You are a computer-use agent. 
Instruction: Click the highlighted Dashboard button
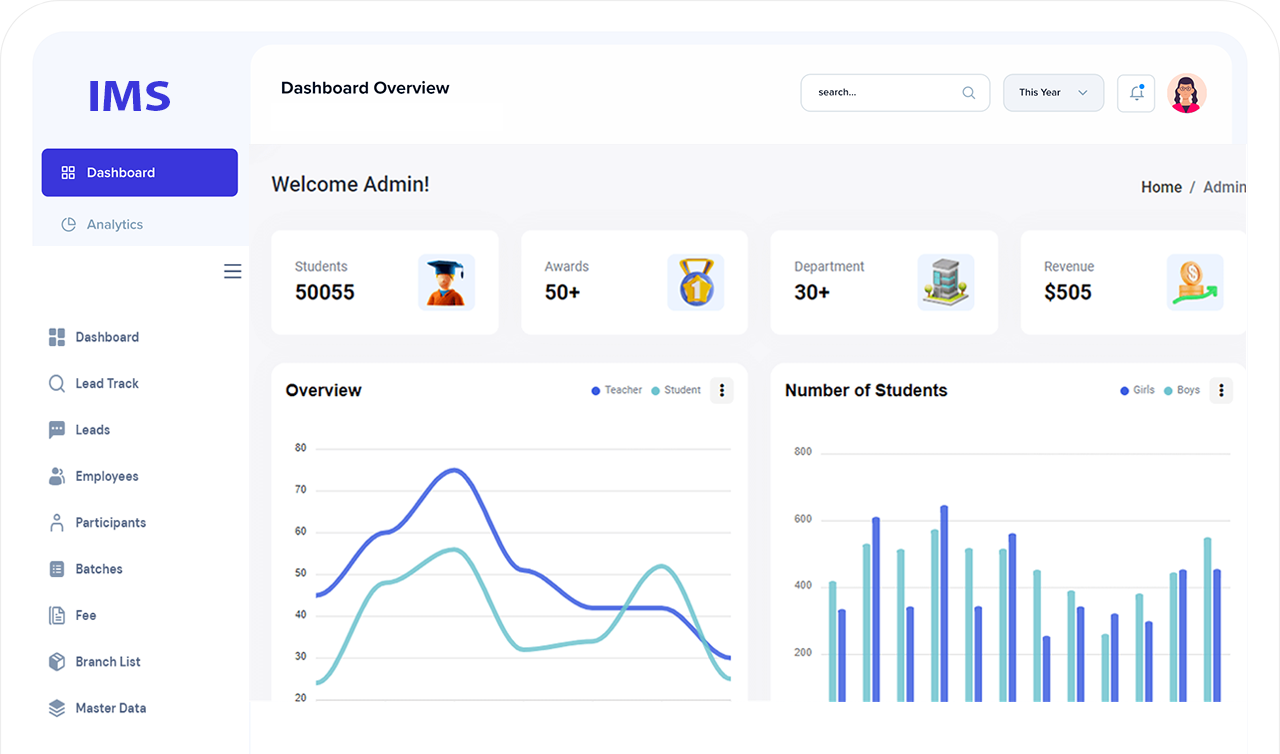[x=139, y=173]
